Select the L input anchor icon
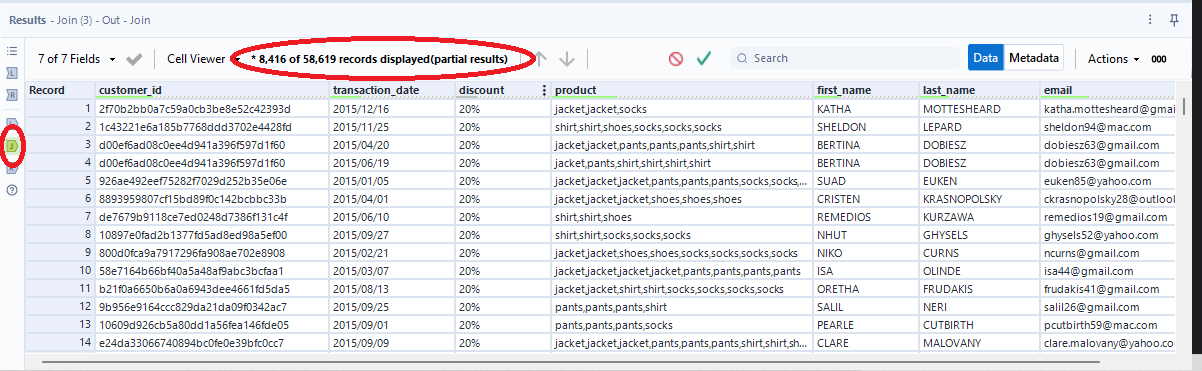1202x371 pixels. pyautogui.click(x=13, y=73)
